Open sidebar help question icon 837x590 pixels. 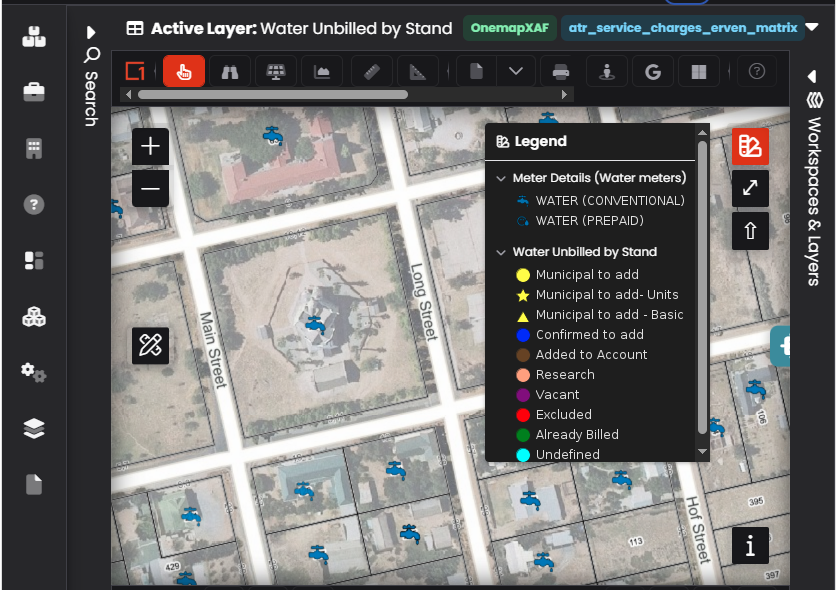(x=34, y=204)
